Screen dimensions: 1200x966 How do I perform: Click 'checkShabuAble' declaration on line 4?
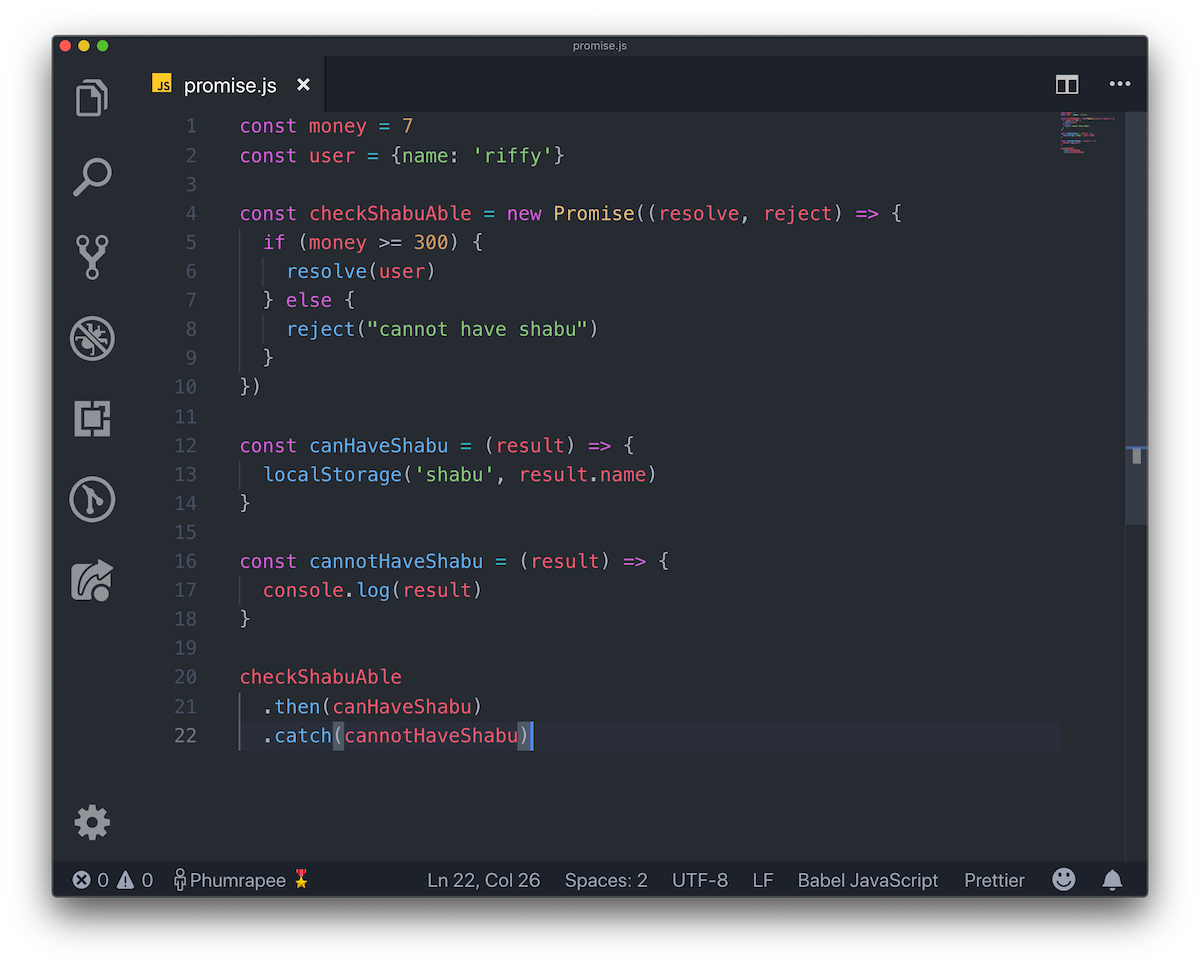(390, 213)
